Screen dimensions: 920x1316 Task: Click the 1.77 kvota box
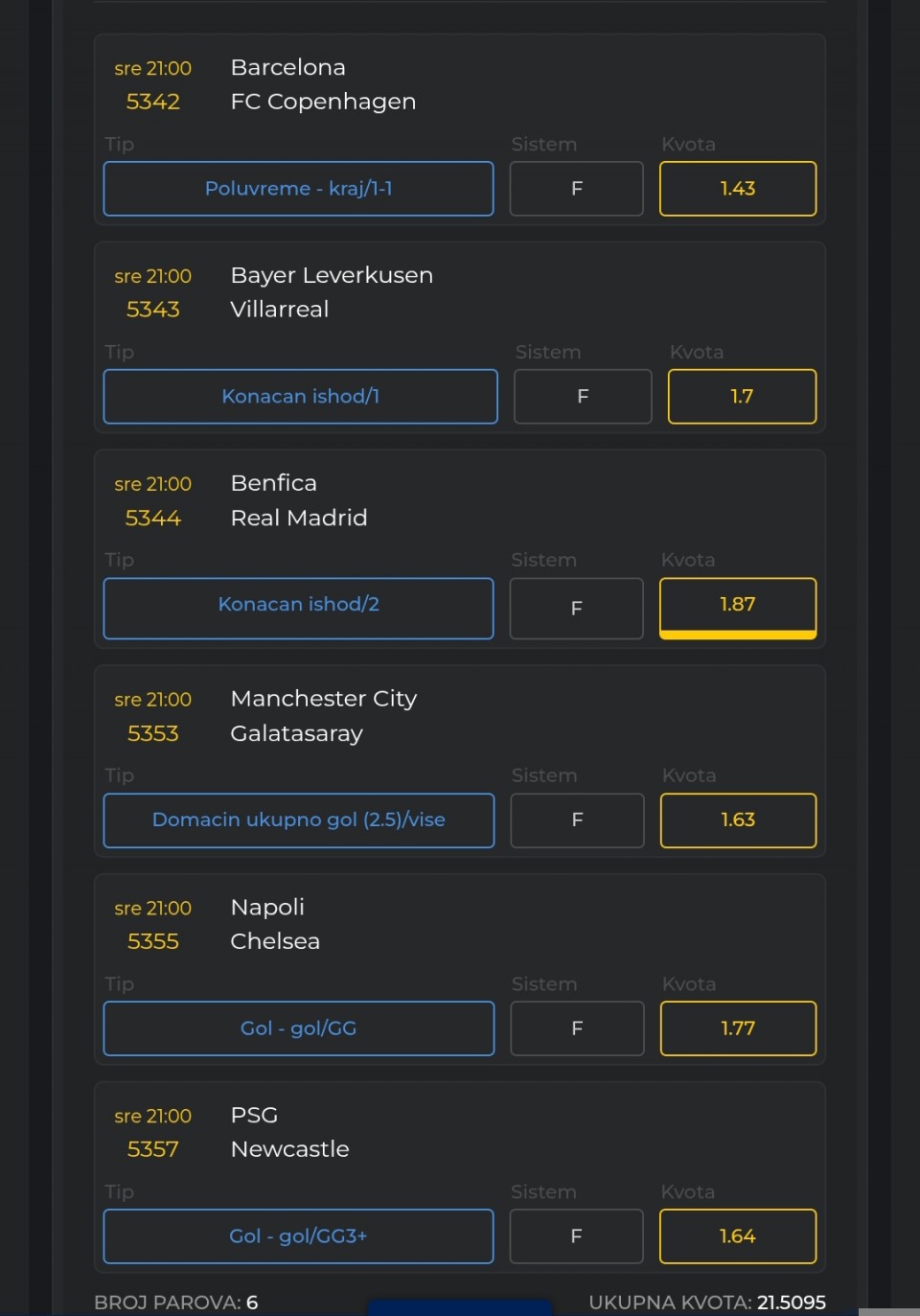tap(738, 1028)
